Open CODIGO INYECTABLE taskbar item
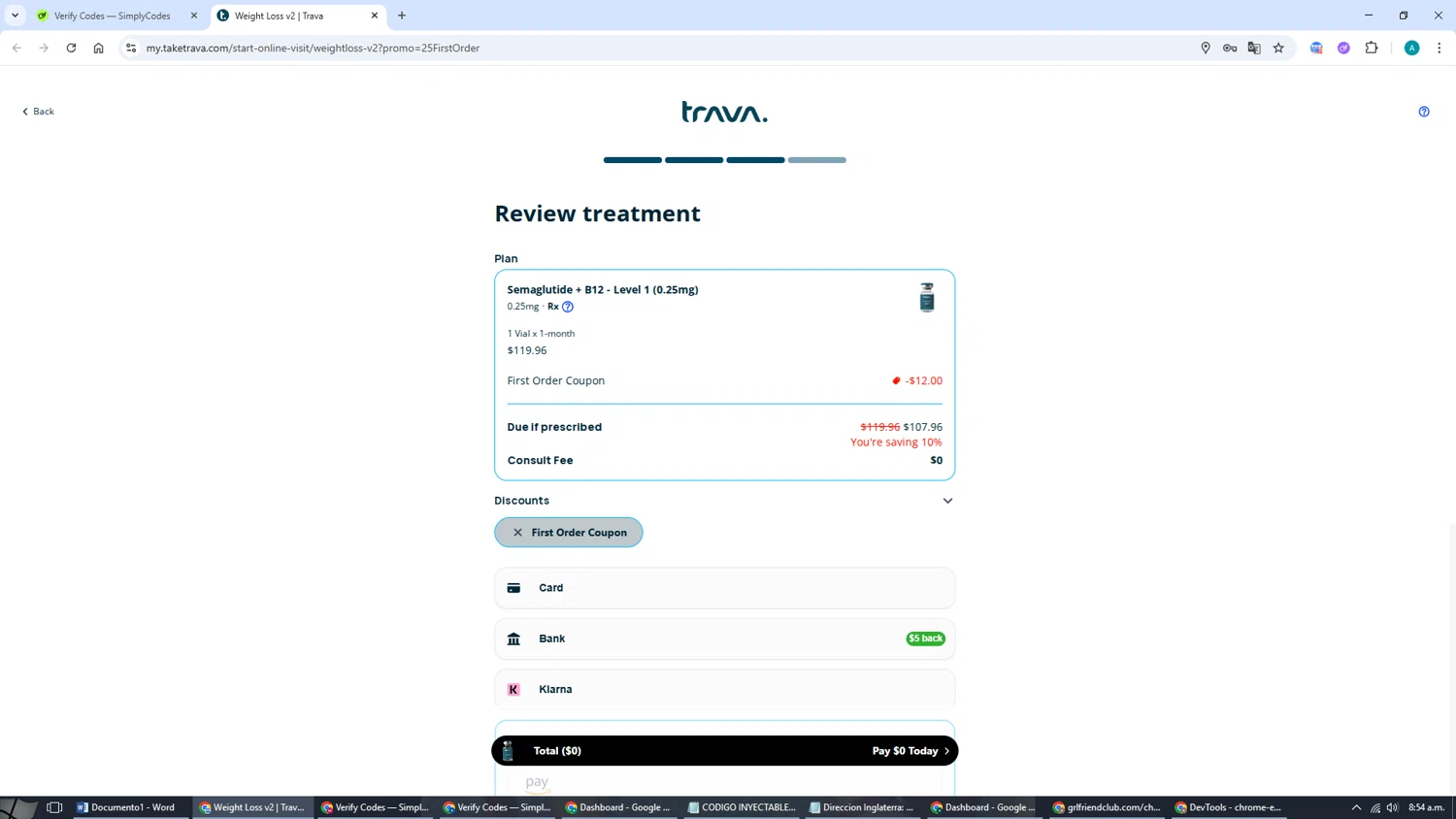 [743, 807]
